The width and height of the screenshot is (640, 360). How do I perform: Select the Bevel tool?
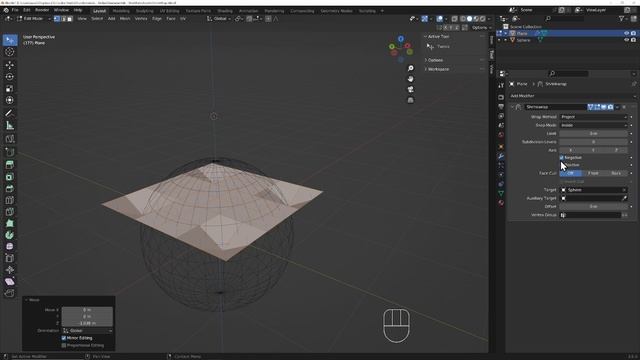(x=10, y=189)
